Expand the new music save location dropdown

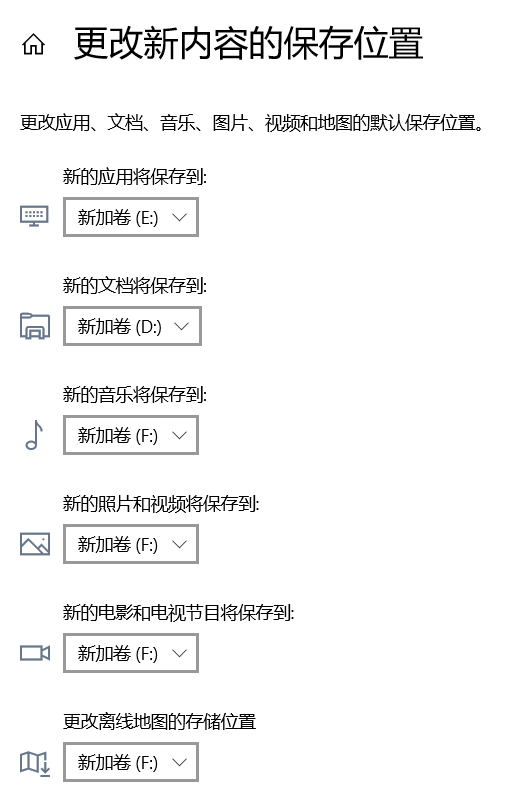(x=131, y=435)
